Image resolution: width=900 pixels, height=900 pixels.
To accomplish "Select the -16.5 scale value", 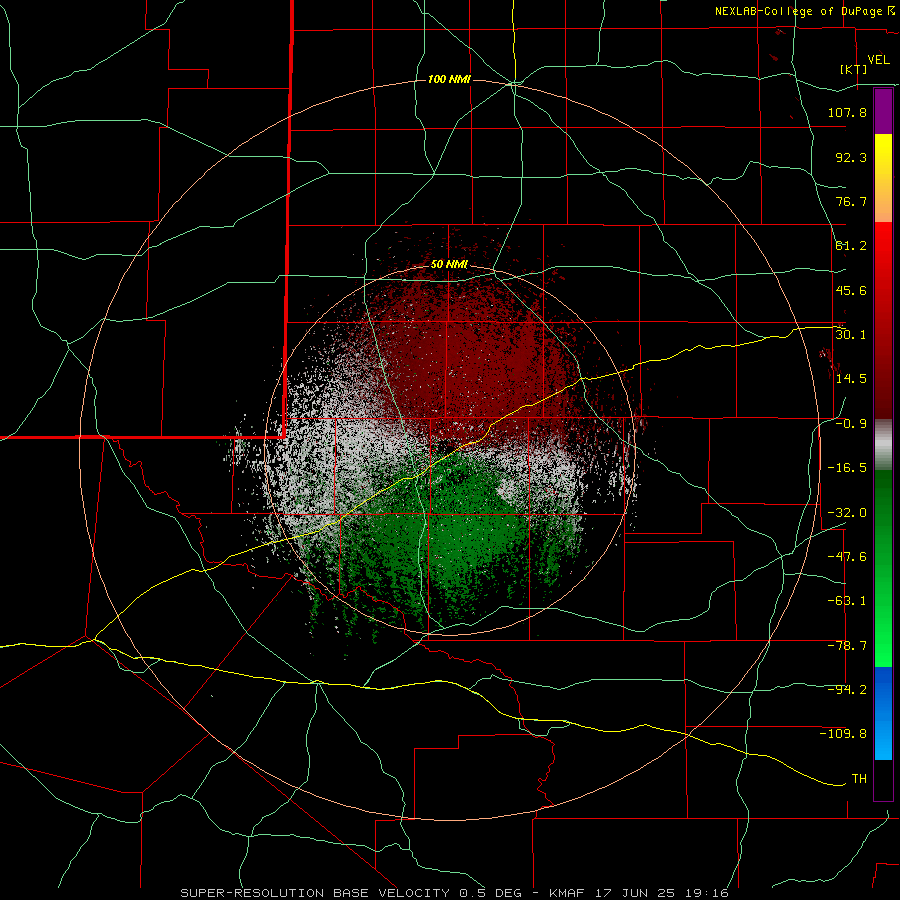I will click(x=847, y=468).
